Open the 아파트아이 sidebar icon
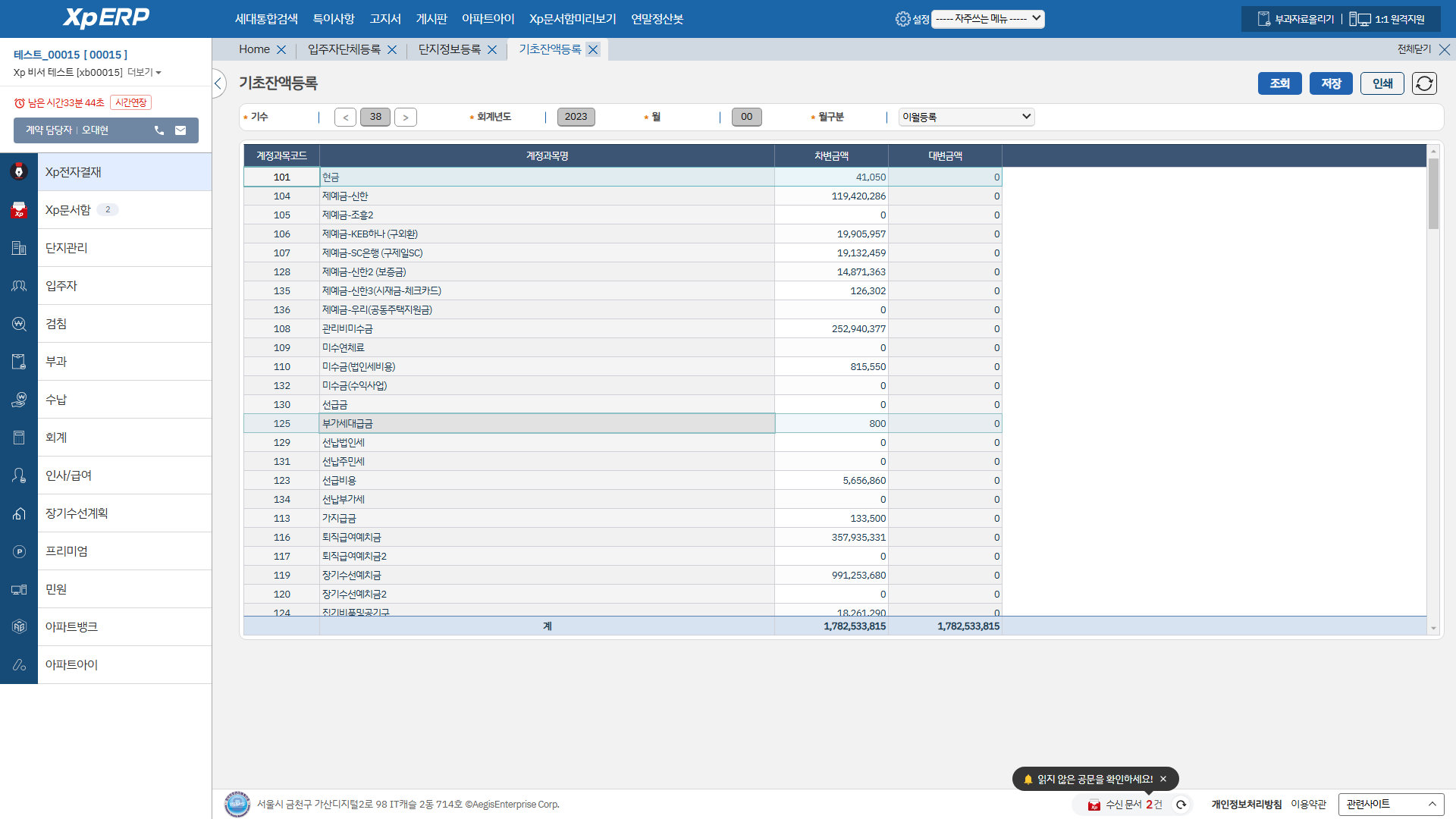1456x819 pixels. (x=19, y=665)
